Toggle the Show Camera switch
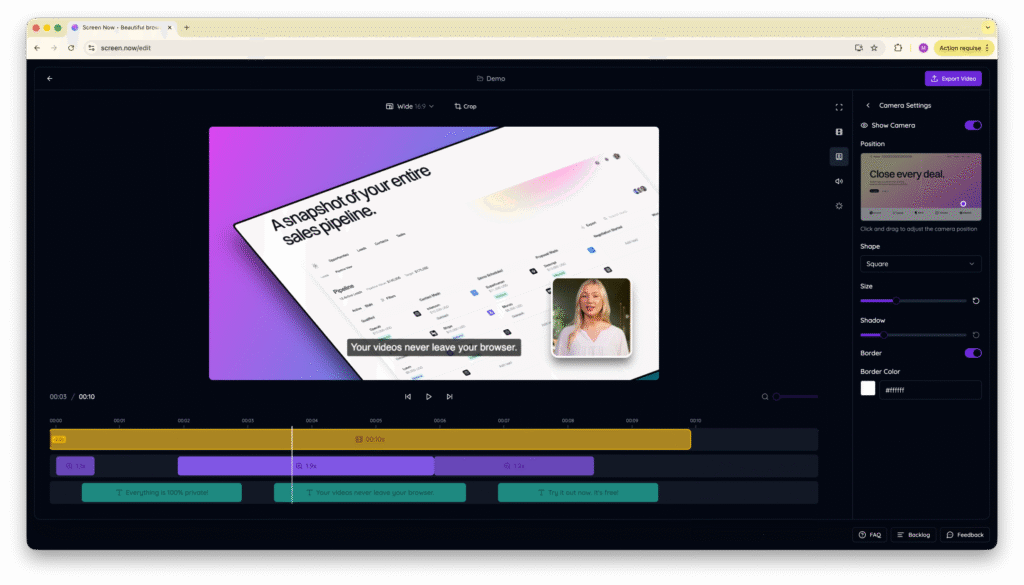The width and height of the screenshot is (1024, 585). coord(972,126)
